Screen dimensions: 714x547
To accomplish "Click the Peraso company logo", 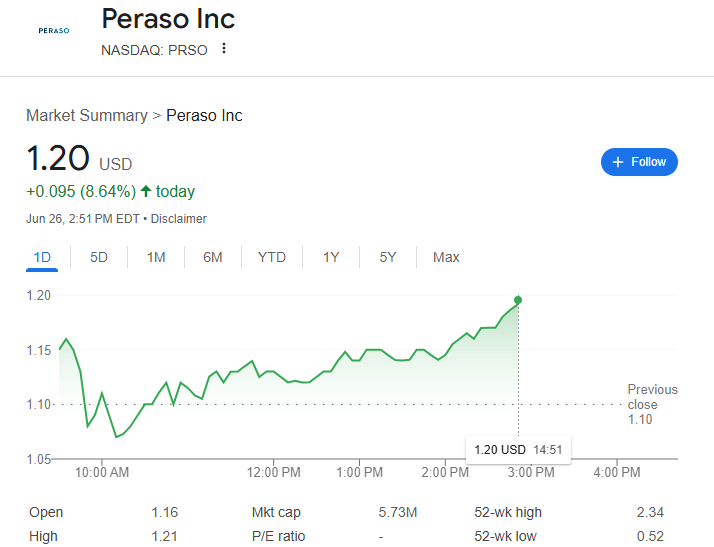I will tap(54, 31).
